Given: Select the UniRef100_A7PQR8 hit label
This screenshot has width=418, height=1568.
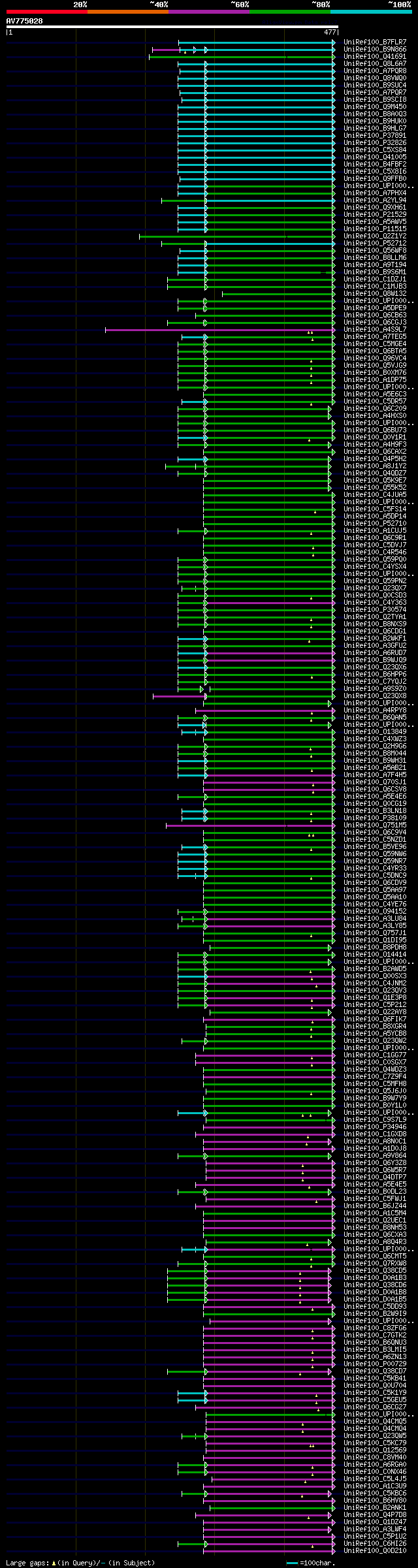Looking at the screenshot, I should 375,71.
